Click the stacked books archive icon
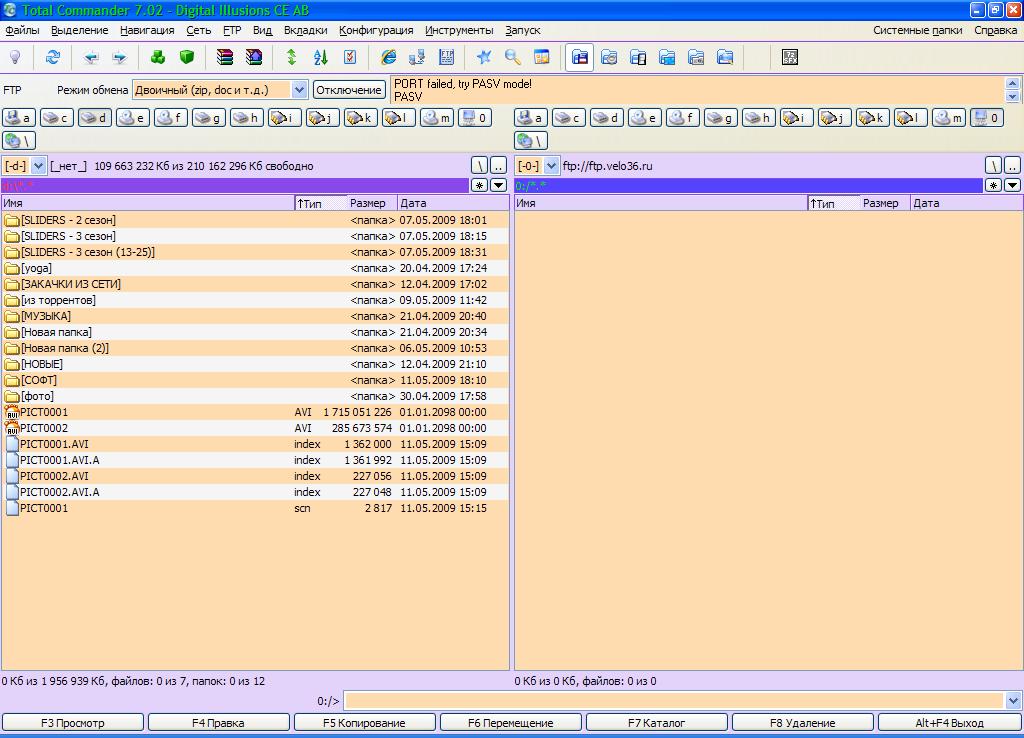This screenshot has width=1024, height=738. pos(225,57)
